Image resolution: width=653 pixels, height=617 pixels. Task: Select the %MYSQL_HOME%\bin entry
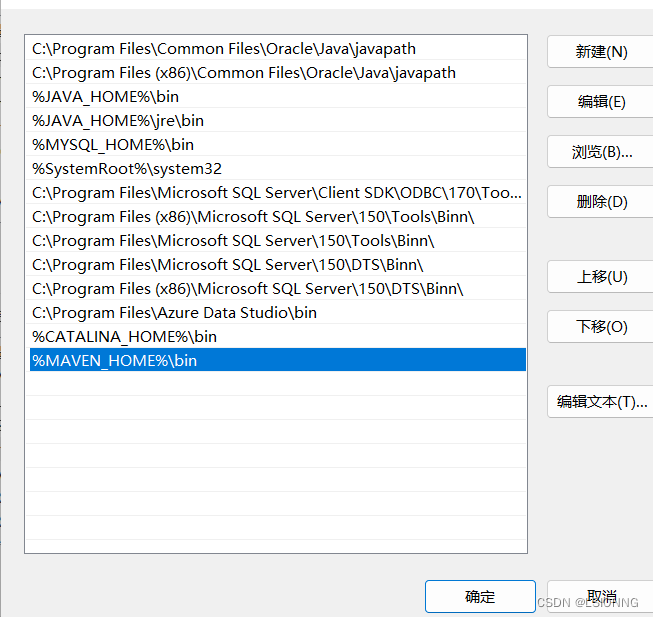tap(278, 145)
